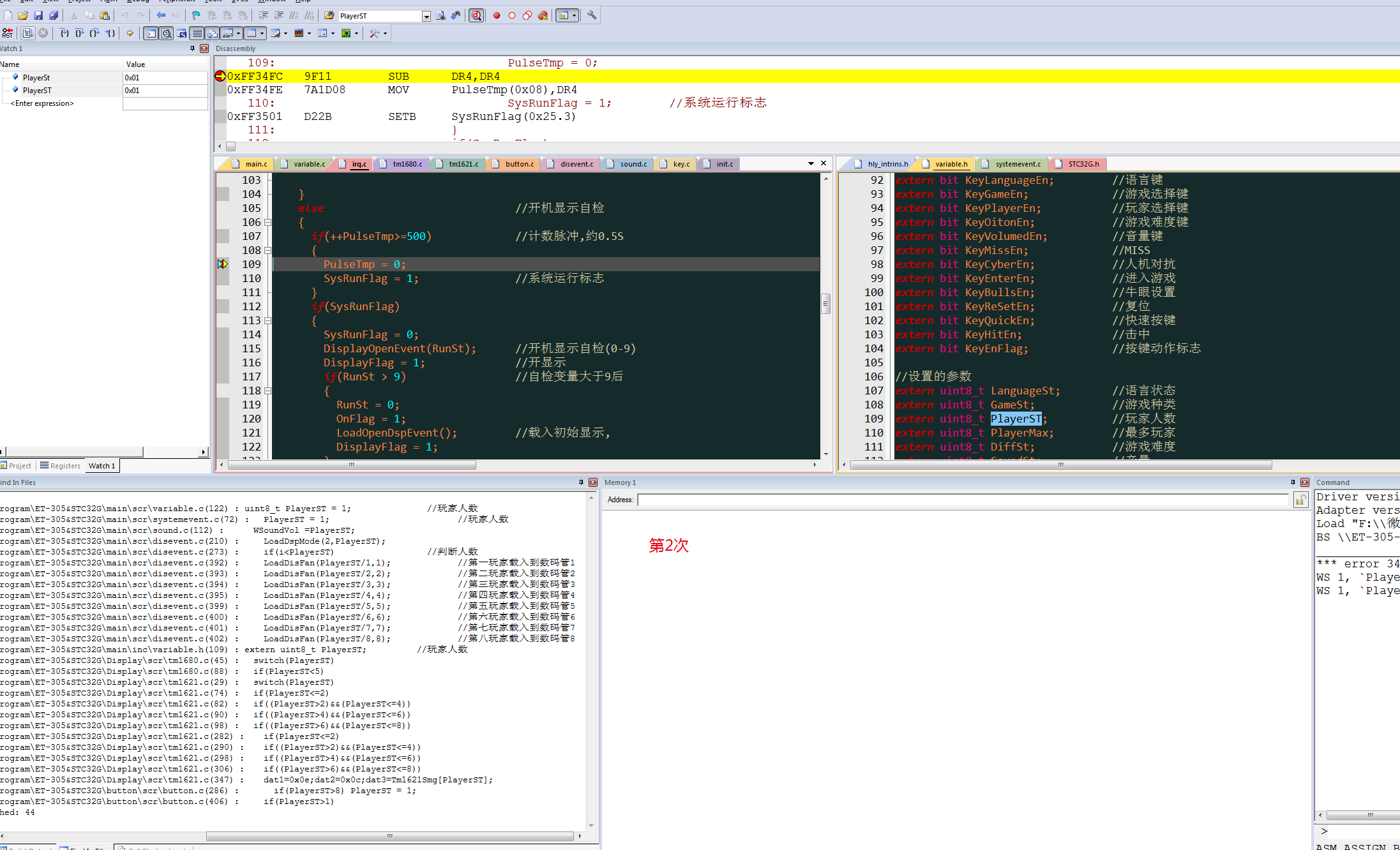Collapse the code fold at line 106
The height and width of the screenshot is (850, 1400).
click(x=268, y=222)
